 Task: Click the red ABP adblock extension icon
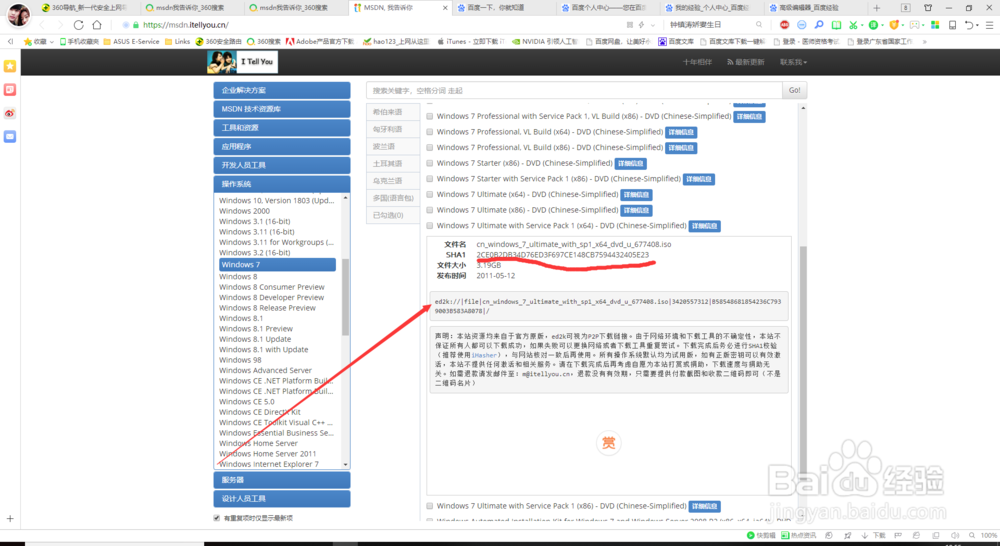tap(784, 25)
